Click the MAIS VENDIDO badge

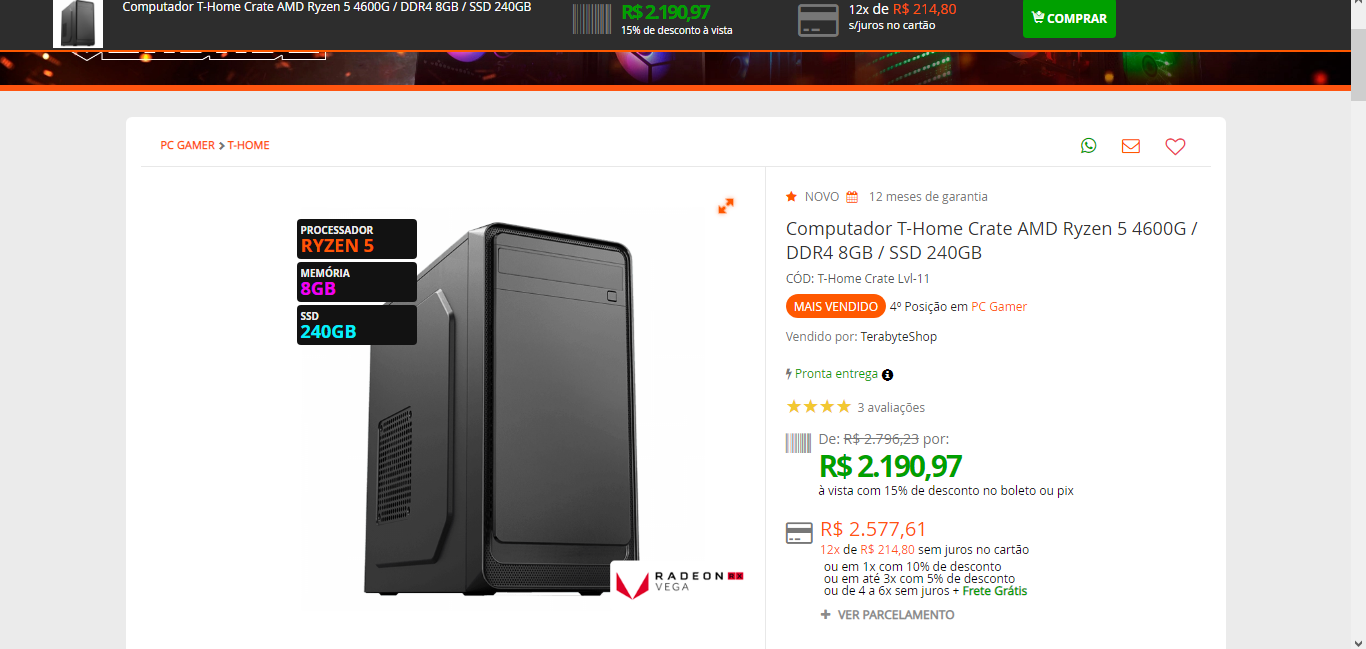click(835, 306)
